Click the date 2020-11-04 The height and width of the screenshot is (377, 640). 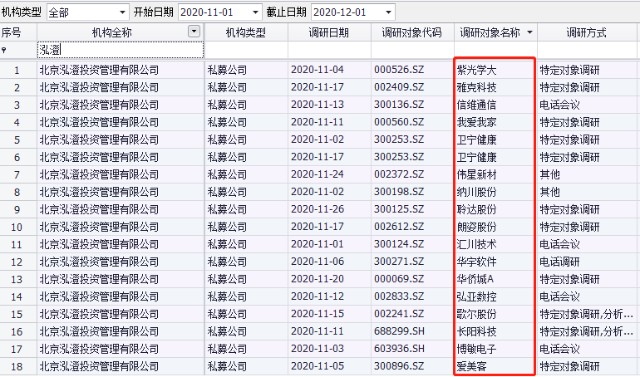click(317, 70)
